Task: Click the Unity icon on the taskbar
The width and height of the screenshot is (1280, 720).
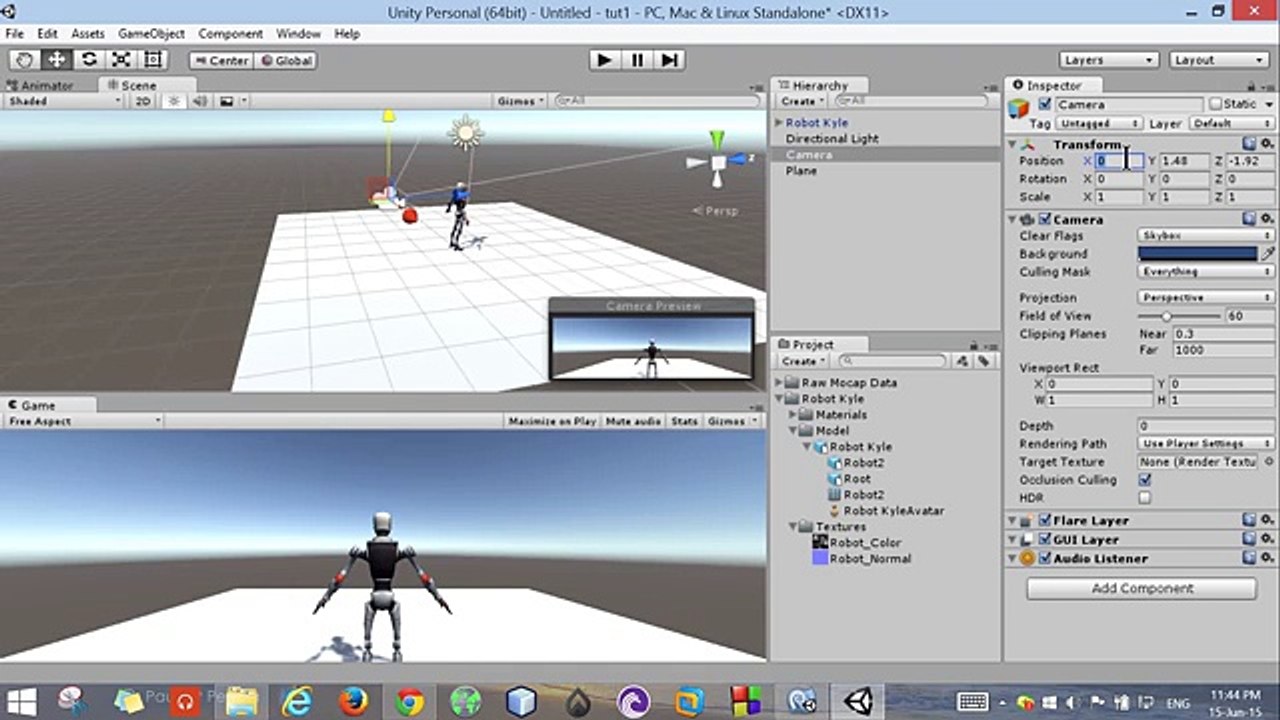Action: click(857, 701)
